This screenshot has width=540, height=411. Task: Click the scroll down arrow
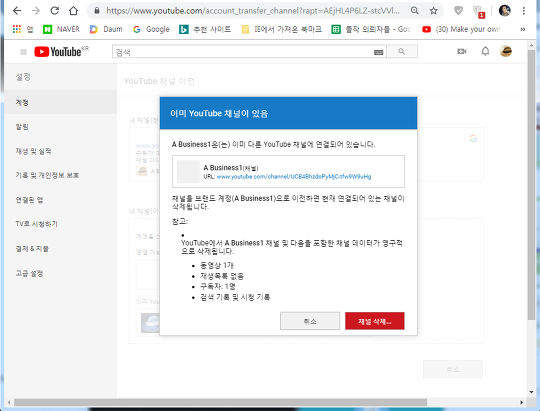(531, 392)
